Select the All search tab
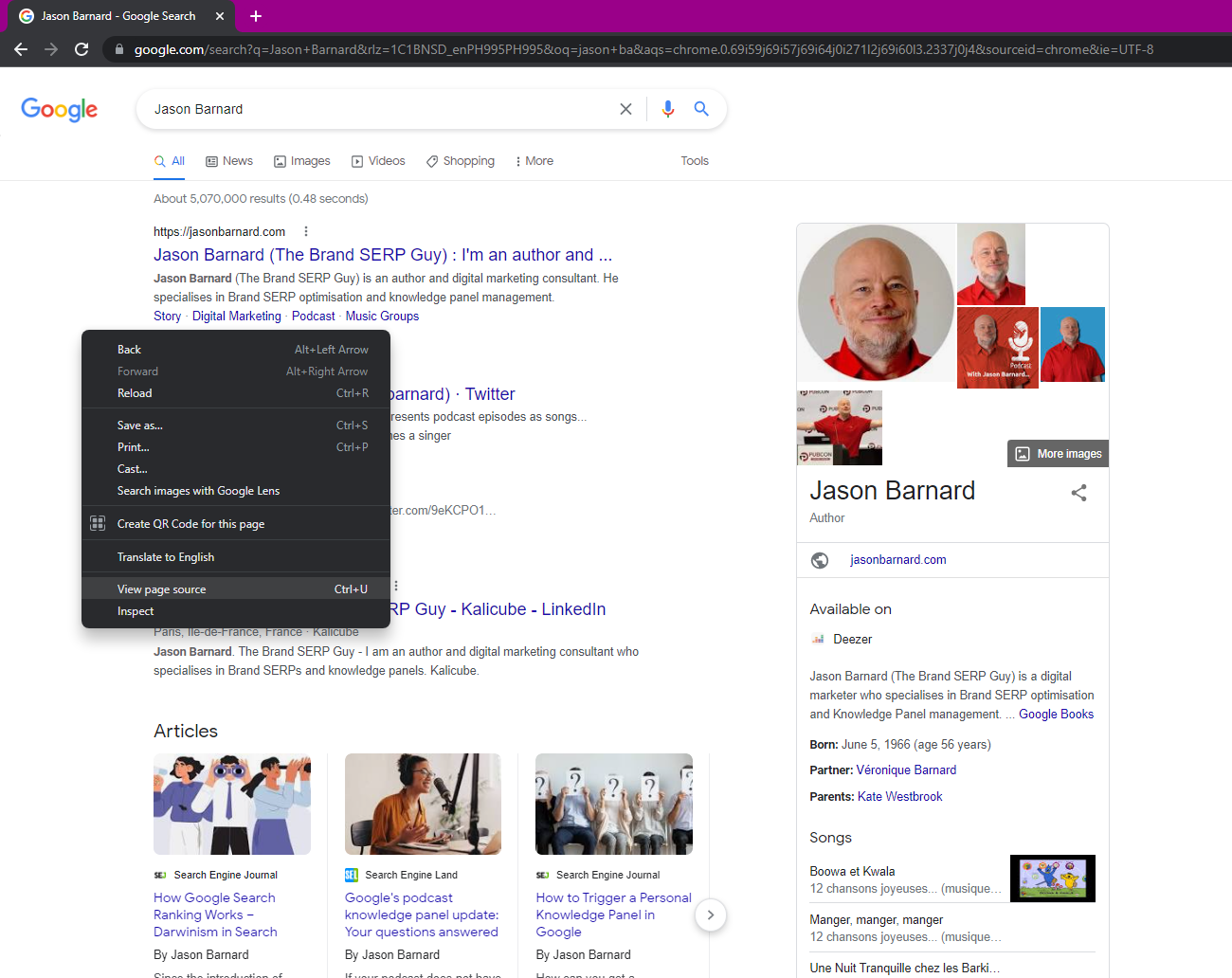1232x978 pixels. pos(170,161)
